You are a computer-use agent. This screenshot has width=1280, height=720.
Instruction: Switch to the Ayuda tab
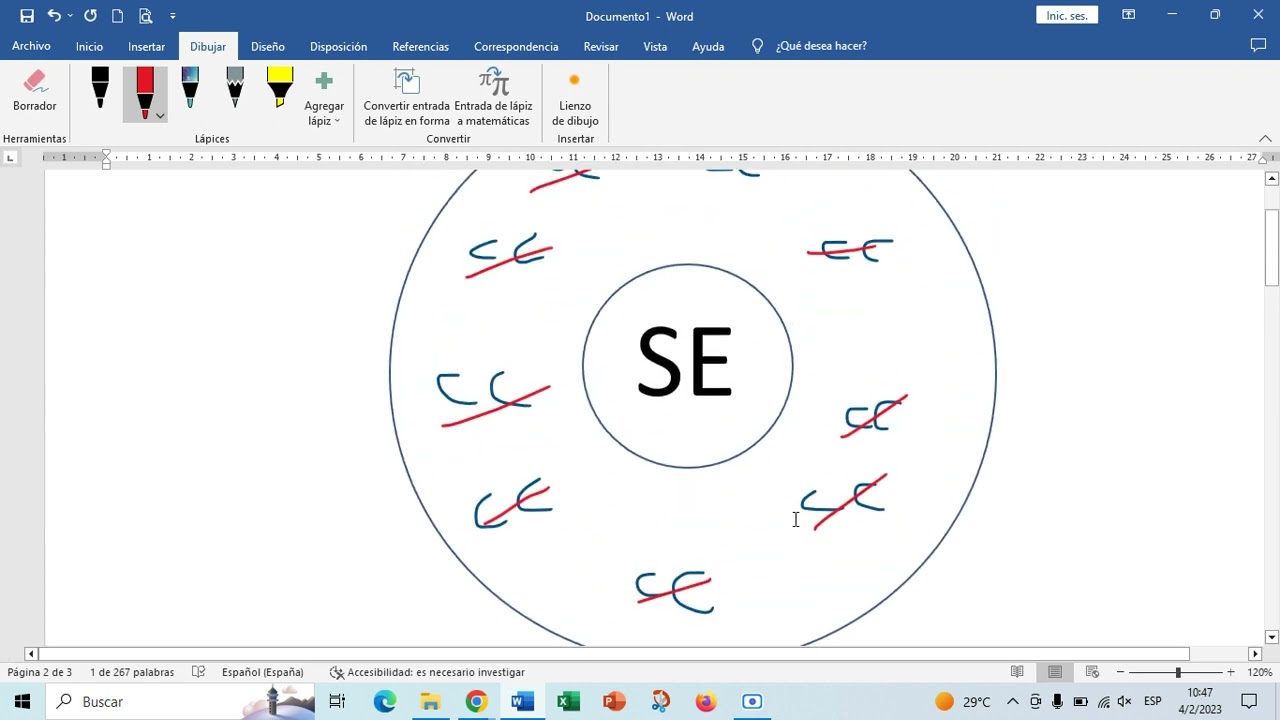pyautogui.click(x=708, y=46)
